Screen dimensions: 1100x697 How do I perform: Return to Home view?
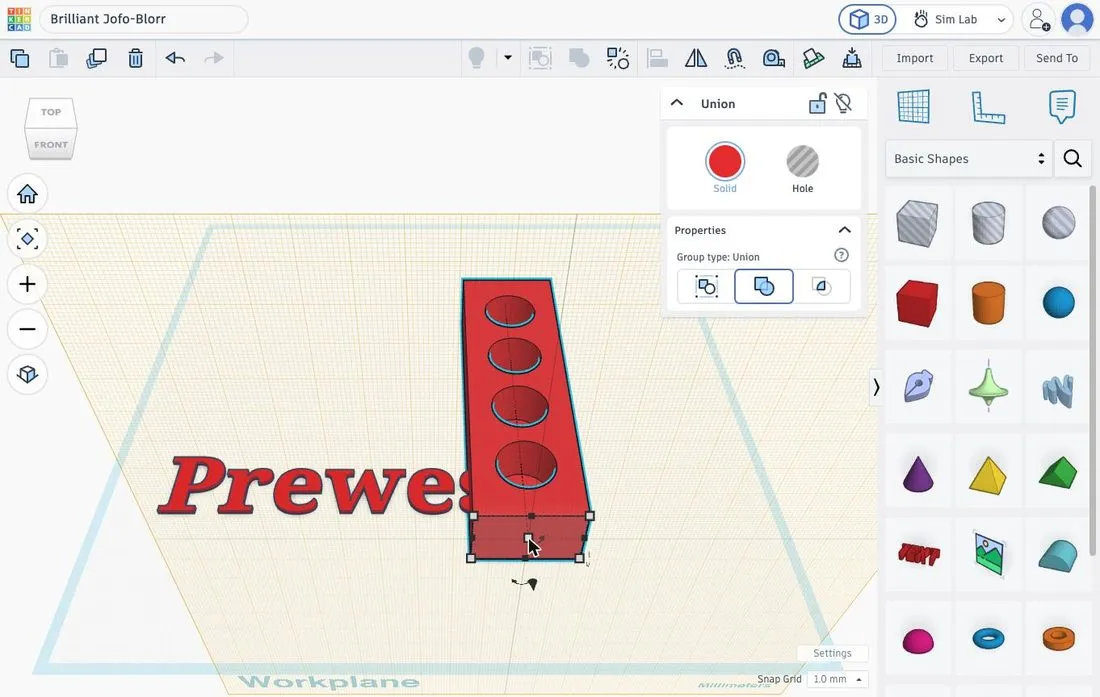pyautogui.click(x=27, y=194)
